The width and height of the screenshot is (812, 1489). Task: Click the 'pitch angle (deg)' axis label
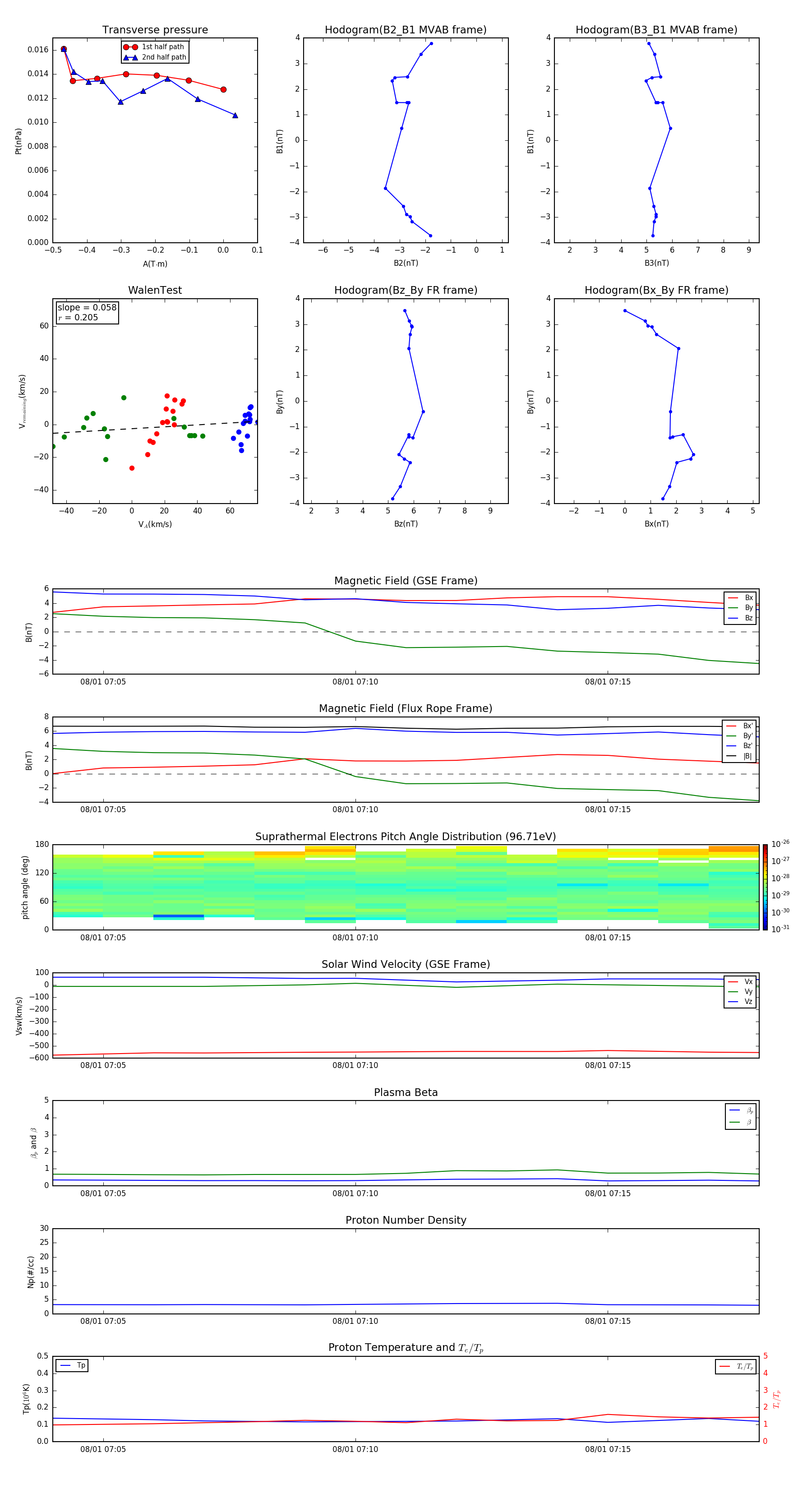coord(25,887)
